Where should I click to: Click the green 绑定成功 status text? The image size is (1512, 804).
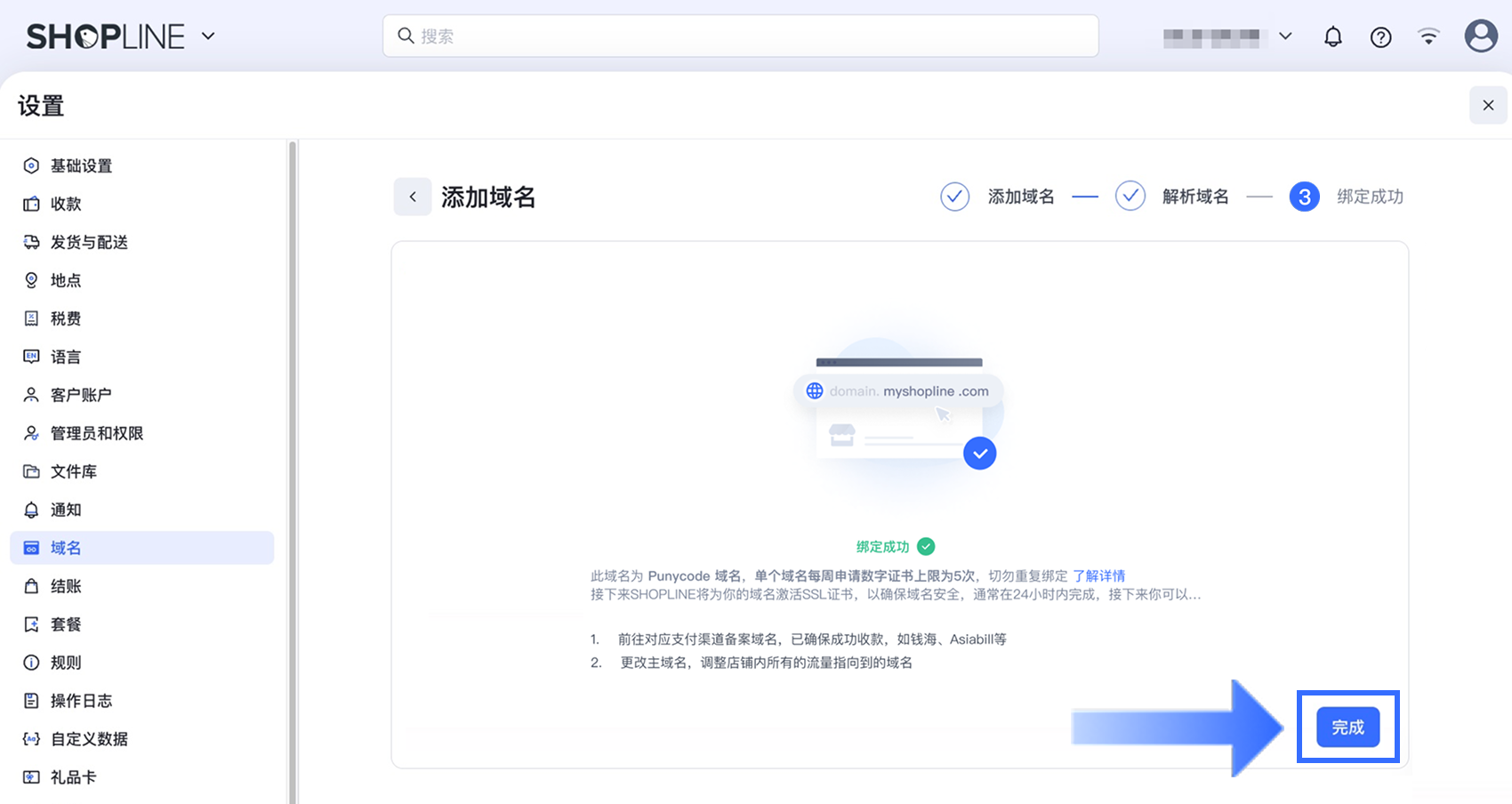tap(882, 547)
